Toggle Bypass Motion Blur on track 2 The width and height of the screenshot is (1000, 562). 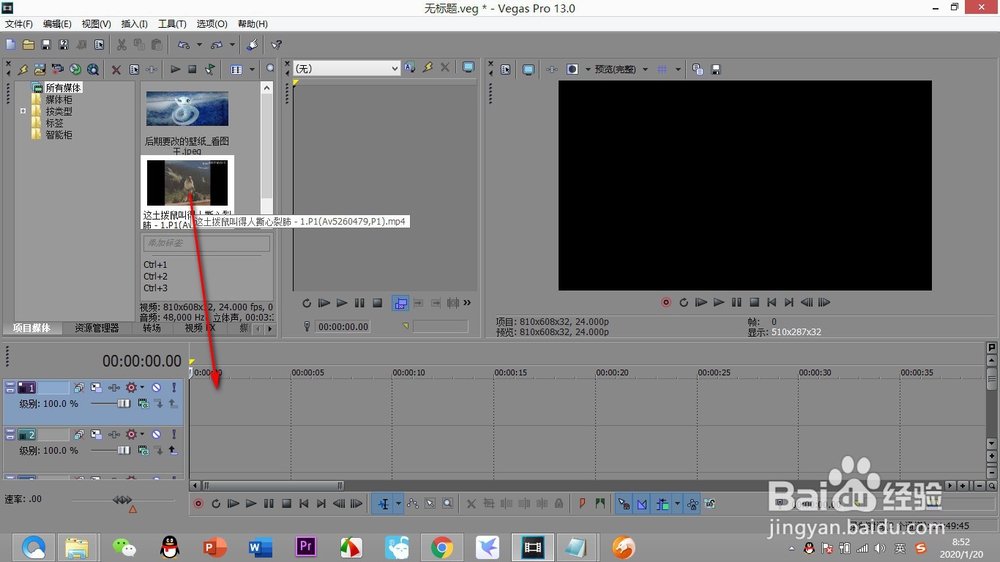click(78, 434)
